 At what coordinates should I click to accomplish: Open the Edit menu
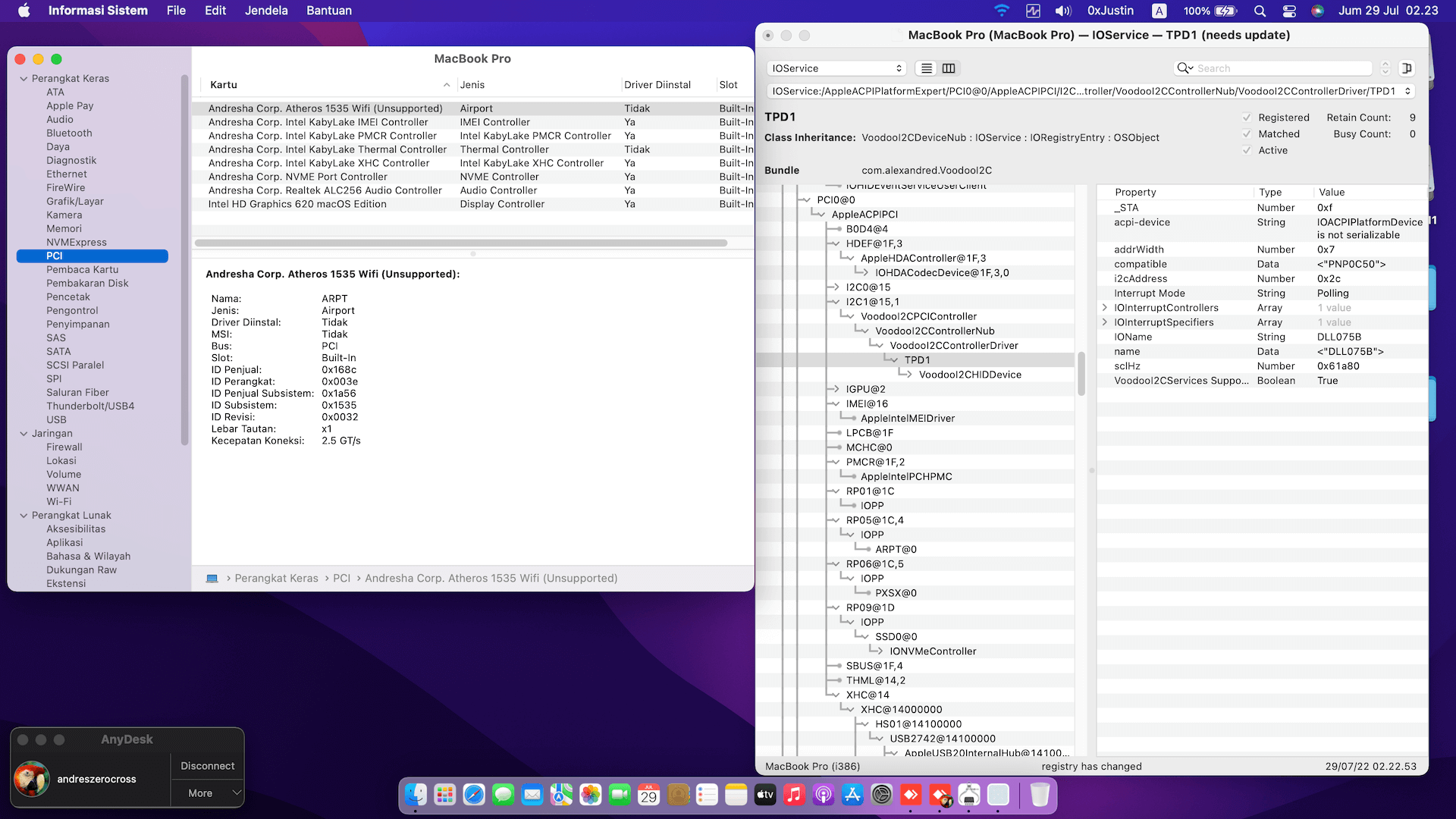pyautogui.click(x=215, y=11)
